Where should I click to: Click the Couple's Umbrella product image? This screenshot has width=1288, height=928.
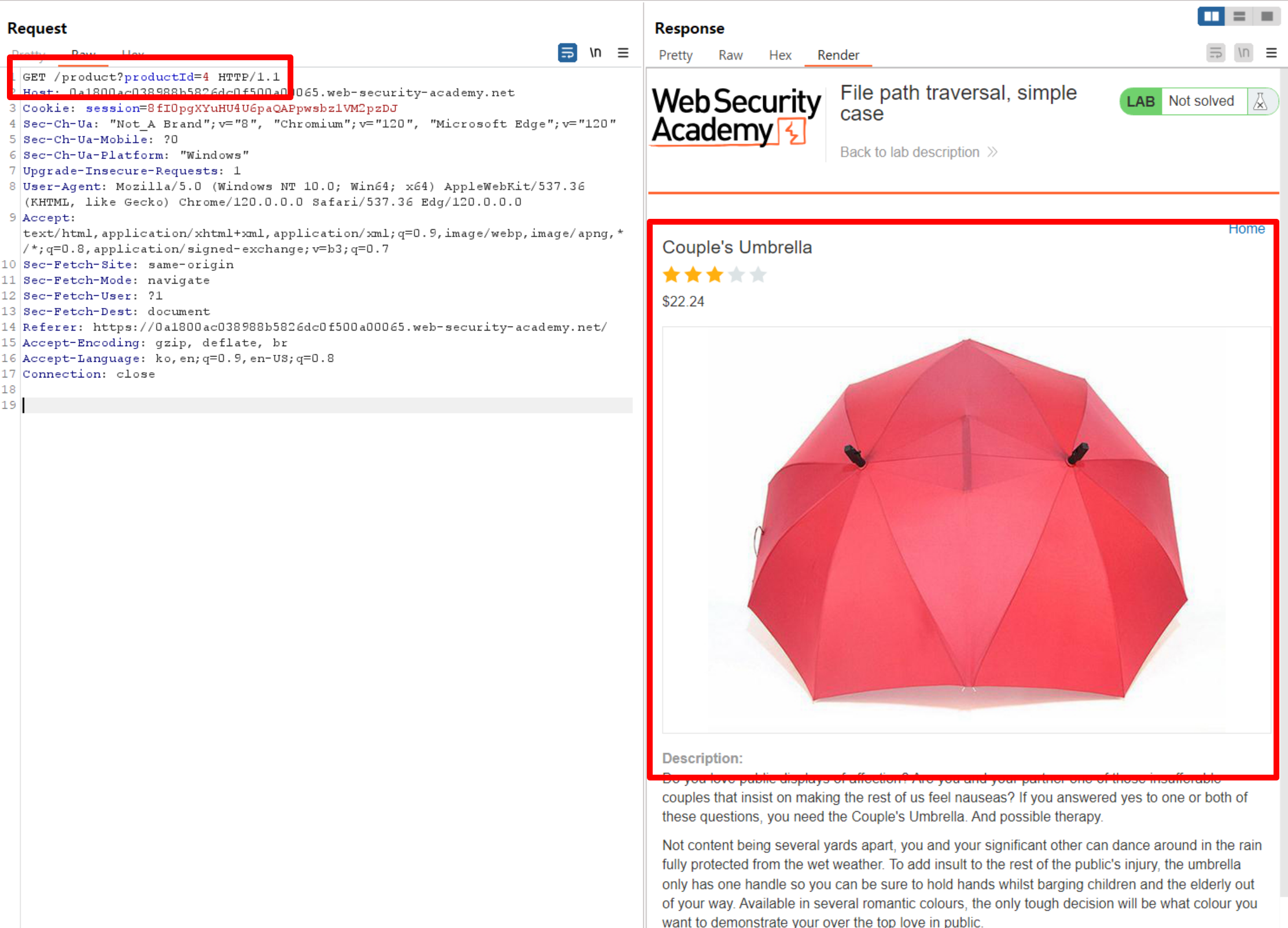click(x=966, y=530)
